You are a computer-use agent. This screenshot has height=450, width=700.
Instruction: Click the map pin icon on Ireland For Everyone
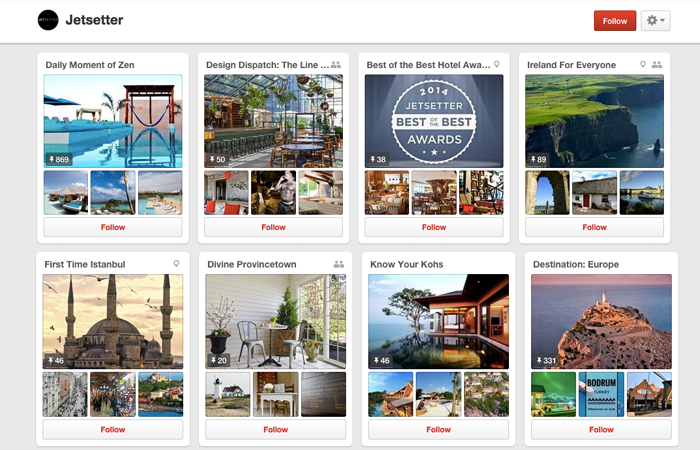pos(643,64)
